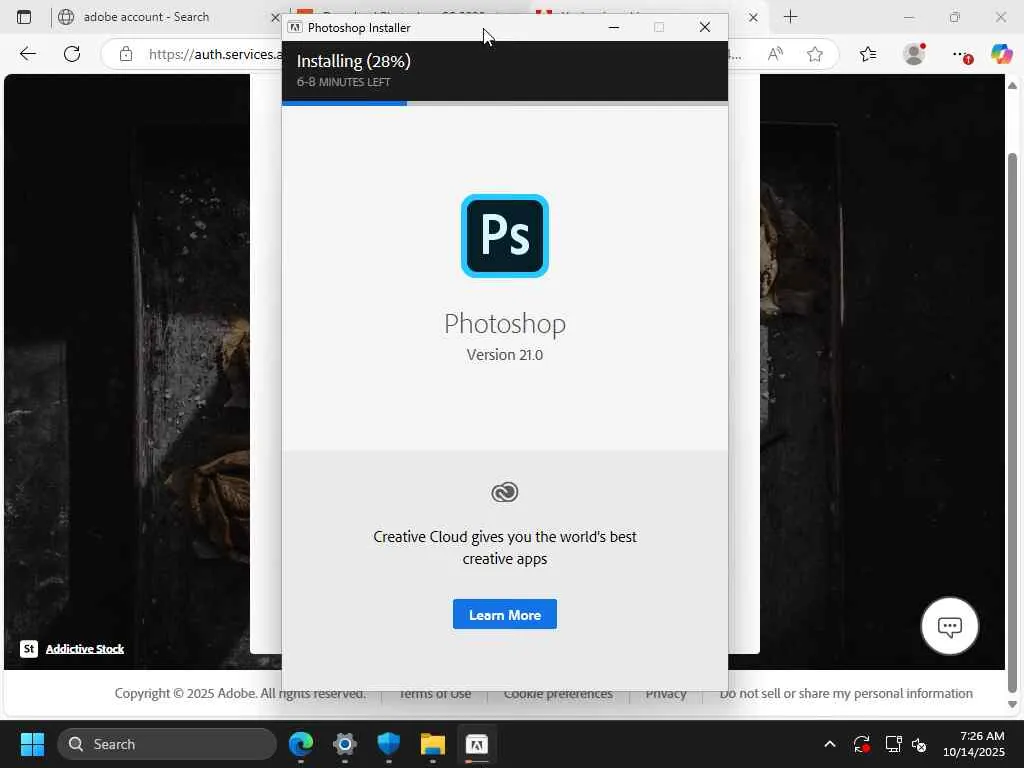Viewport: 1024px width, 768px height.
Task: Open the Addictive Stock link
Action: tap(85, 648)
